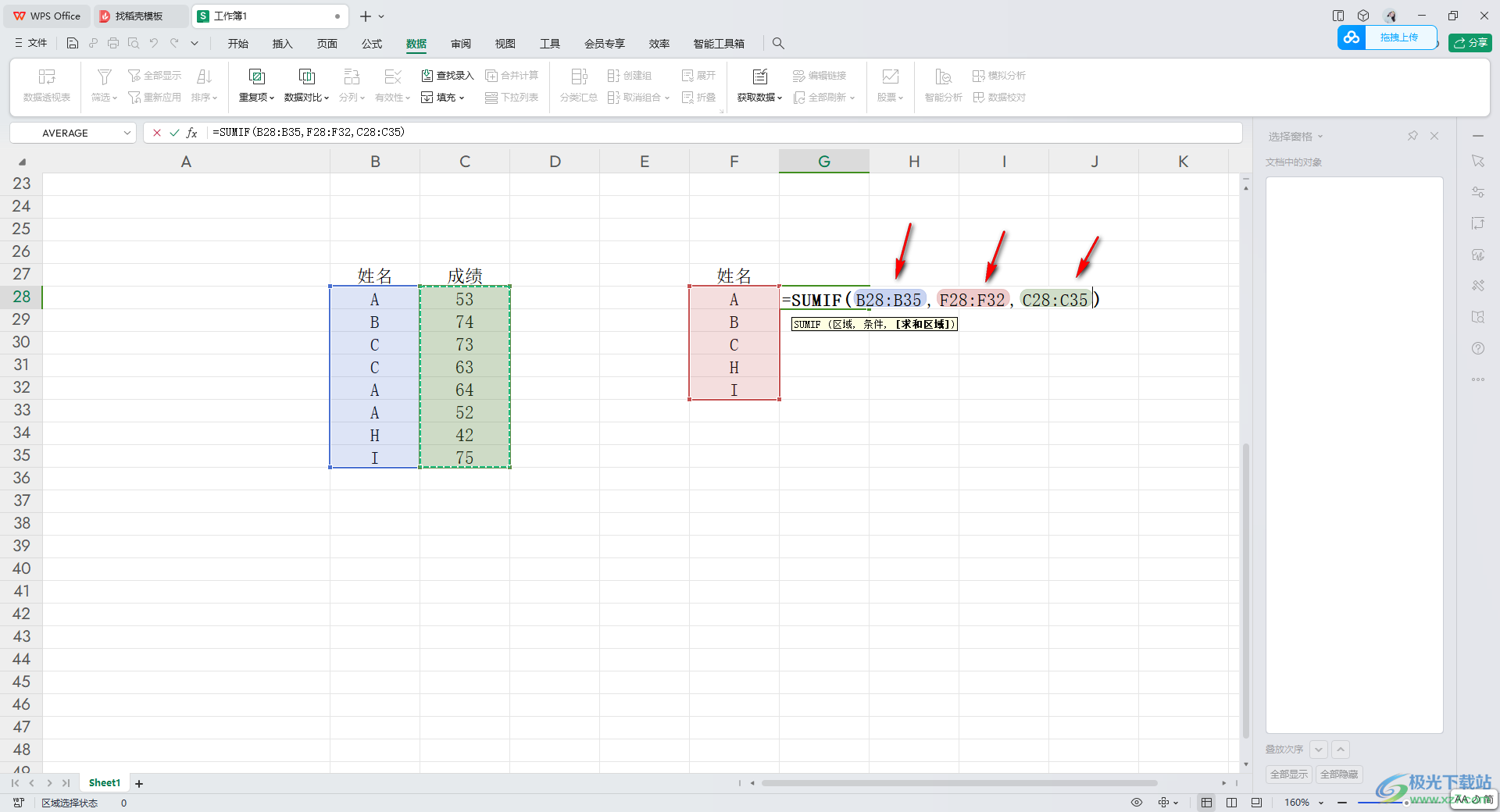Expand the 取消组合 ungroup dropdown

coord(667,98)
